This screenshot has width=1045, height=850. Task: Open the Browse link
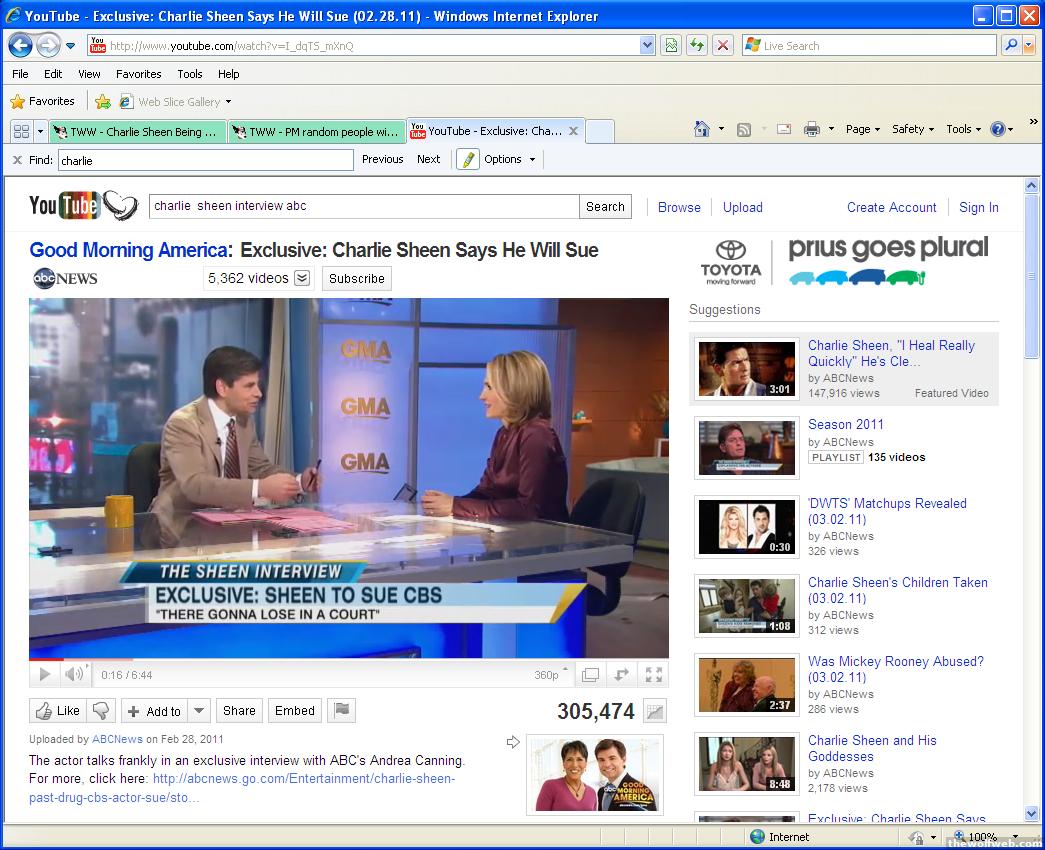click(679, 207)
